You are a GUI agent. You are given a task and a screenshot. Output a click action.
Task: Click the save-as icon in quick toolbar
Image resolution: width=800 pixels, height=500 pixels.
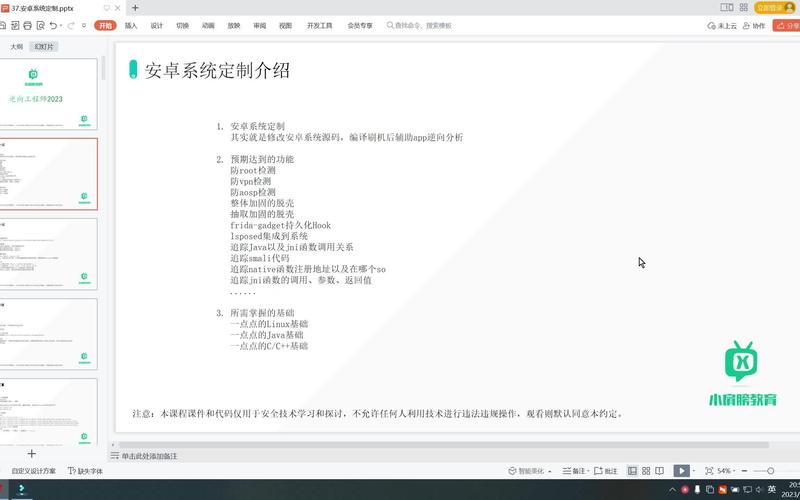(x=15, y=26)
